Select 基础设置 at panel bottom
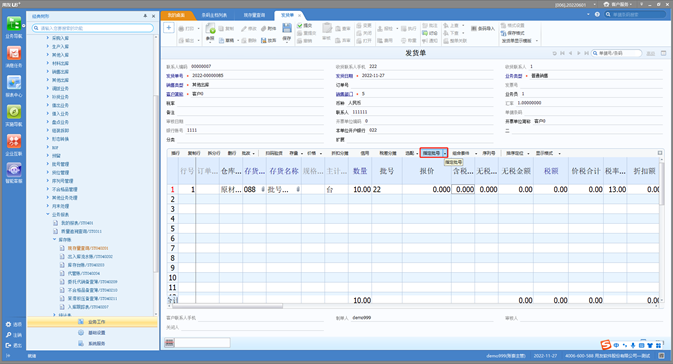Image resolution: width=673 pixels, height=364 pixels. tap(93, 333)
